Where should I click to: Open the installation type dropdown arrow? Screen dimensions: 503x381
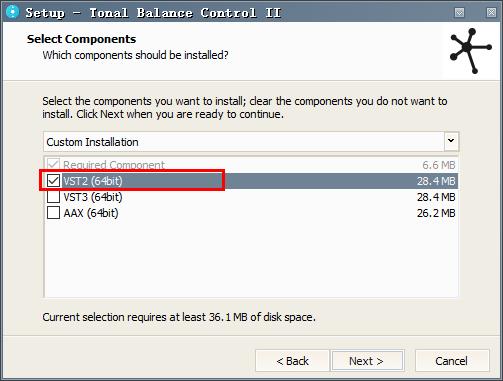pyautogui.click(x=451, y=141)
